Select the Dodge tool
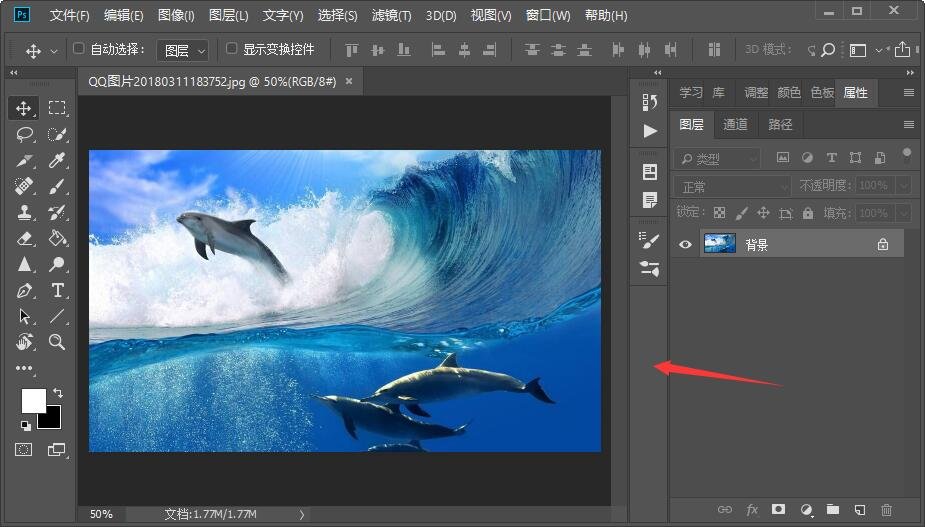This screenshot has width=925, height=527. (x=57, y=264)
